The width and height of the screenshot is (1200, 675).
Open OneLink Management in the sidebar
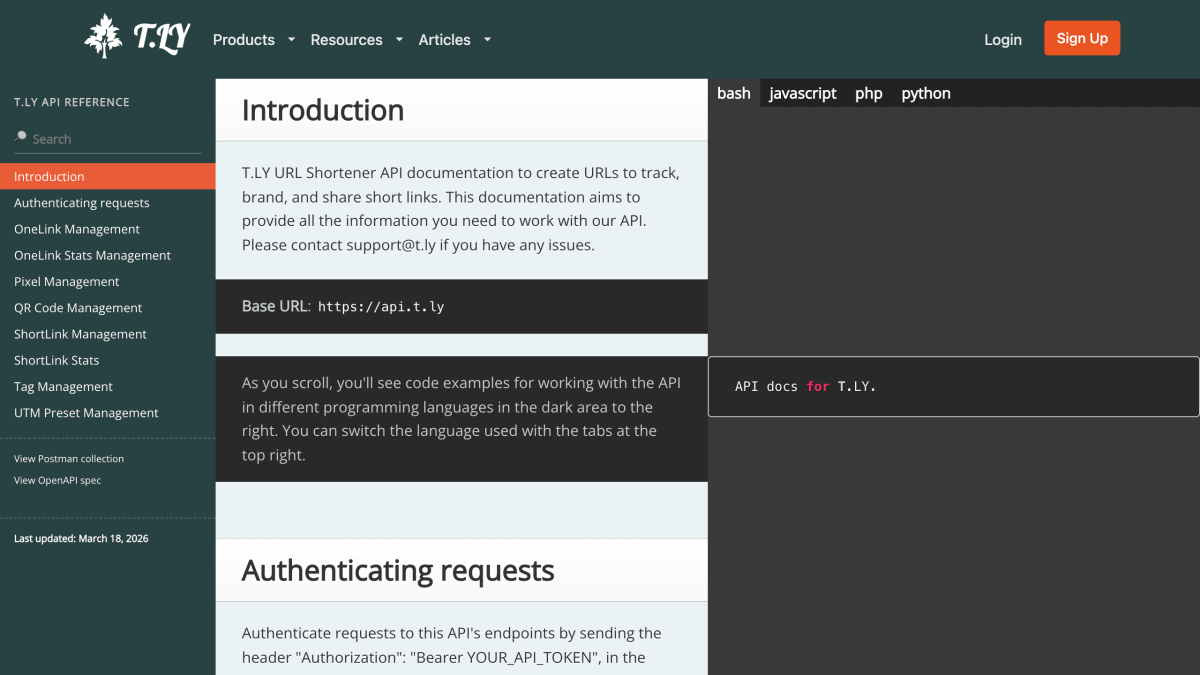coord(107,229)
